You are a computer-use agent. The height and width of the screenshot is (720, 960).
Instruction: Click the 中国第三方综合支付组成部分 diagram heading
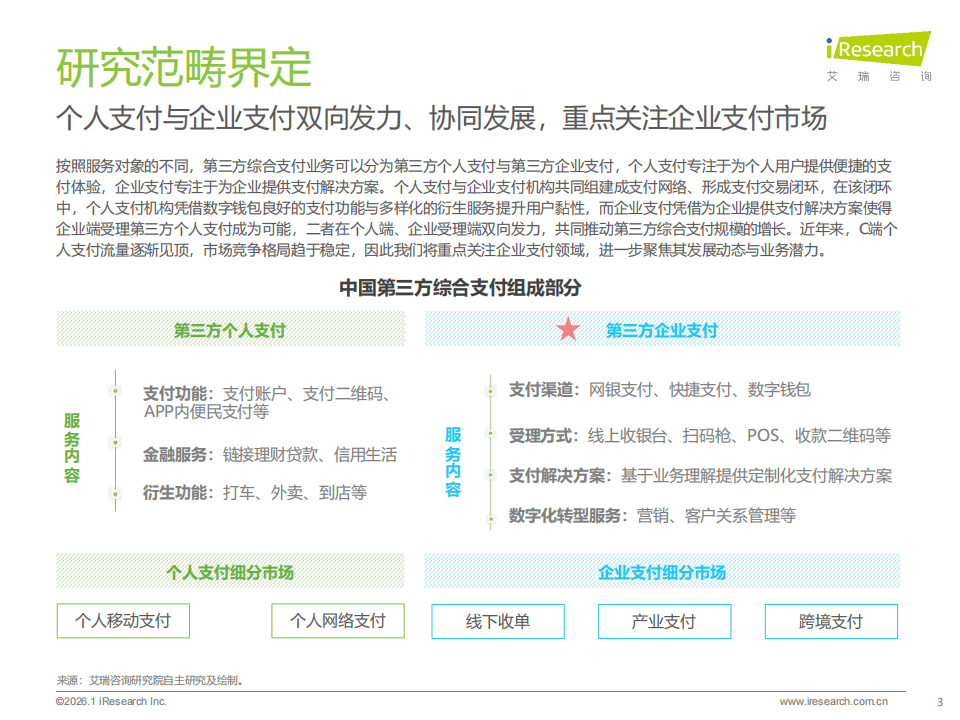point(460,288)
